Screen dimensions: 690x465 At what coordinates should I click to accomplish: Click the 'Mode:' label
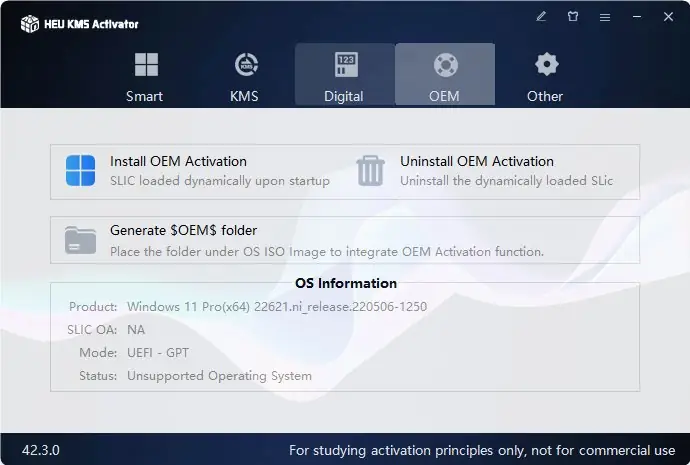tap(98, 353)
